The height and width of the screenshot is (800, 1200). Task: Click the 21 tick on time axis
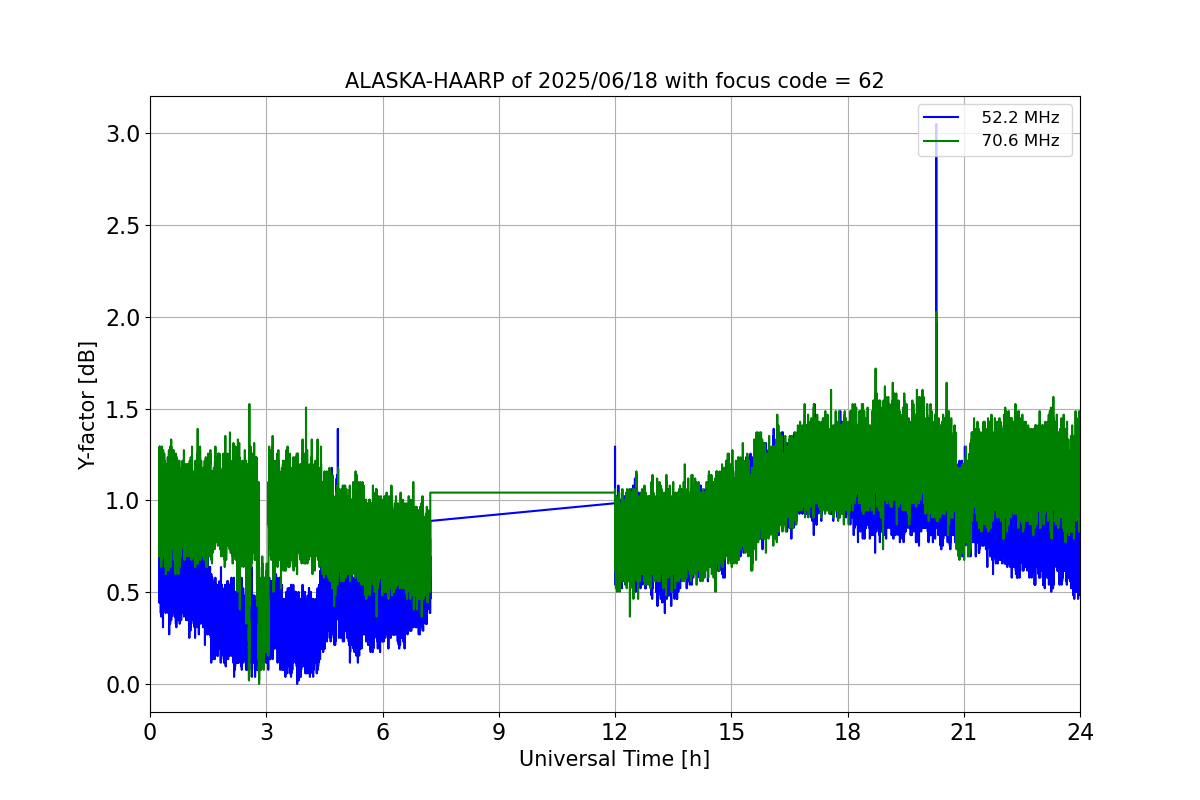[x=964, y=731]
